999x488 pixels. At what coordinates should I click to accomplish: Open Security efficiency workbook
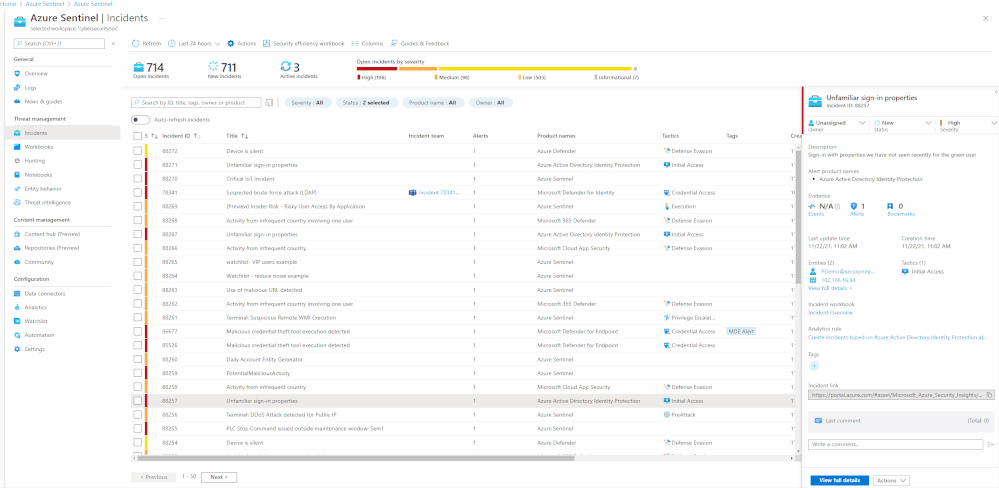click(x=303, y=43)
